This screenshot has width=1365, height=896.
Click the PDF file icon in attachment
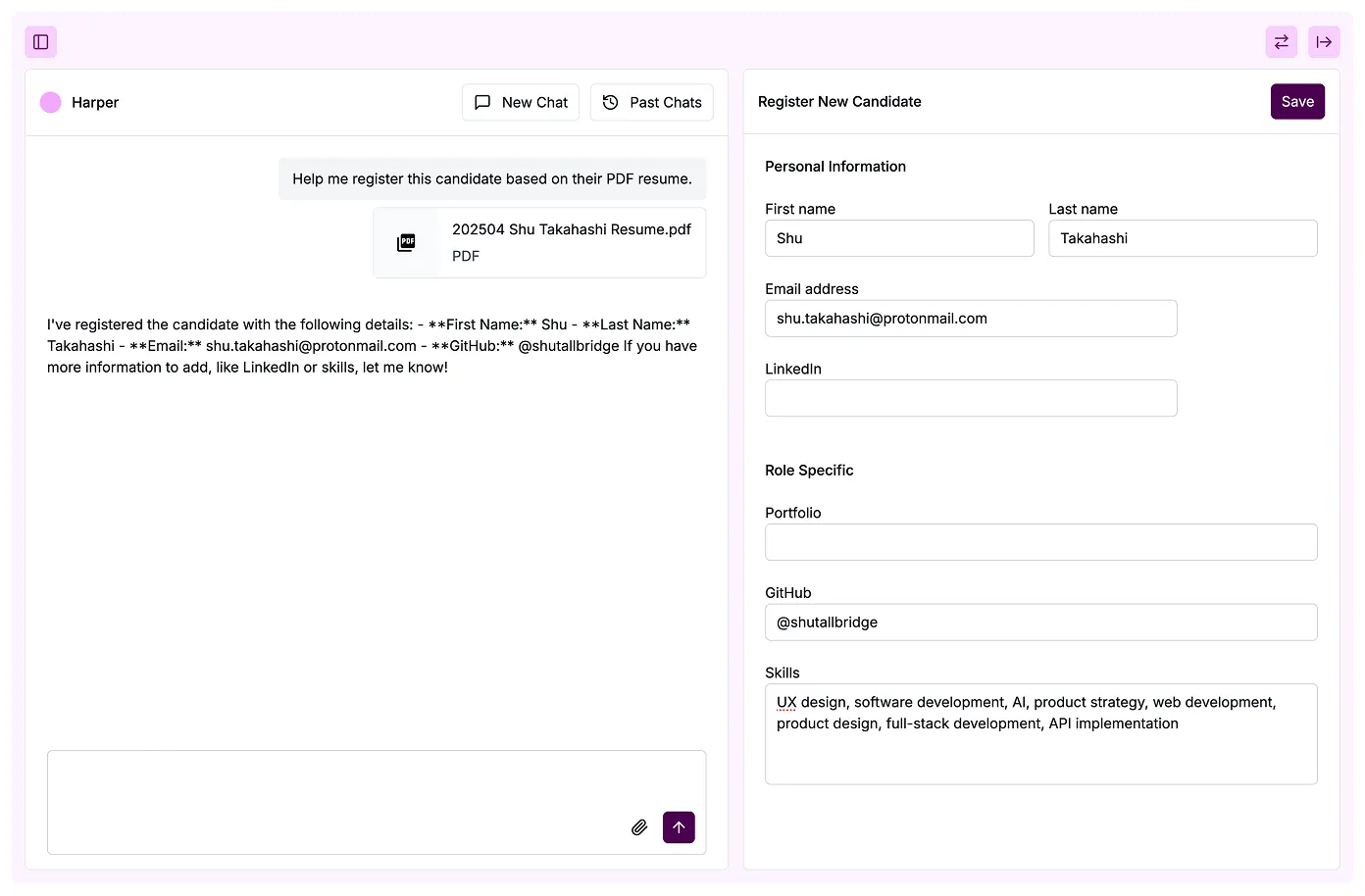pyautogui.click(x=406, y=242)
